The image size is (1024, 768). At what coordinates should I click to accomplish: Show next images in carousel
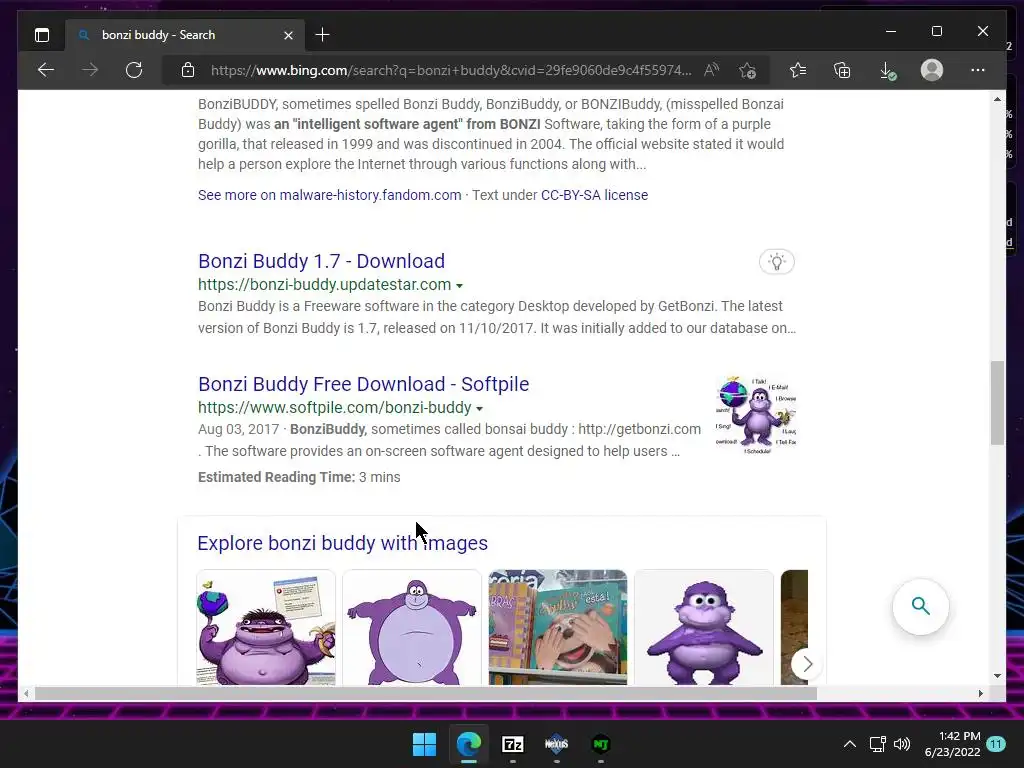(x=807, y=664)
